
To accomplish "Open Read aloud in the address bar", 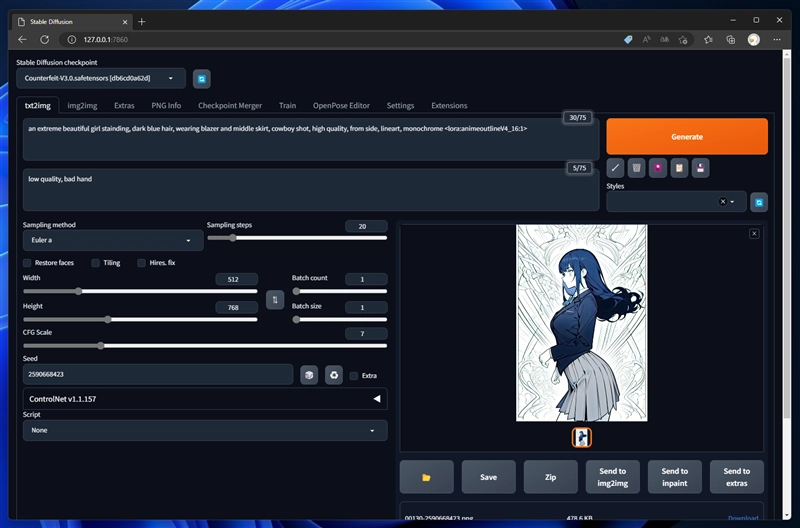I will click(x=646, y=39).
